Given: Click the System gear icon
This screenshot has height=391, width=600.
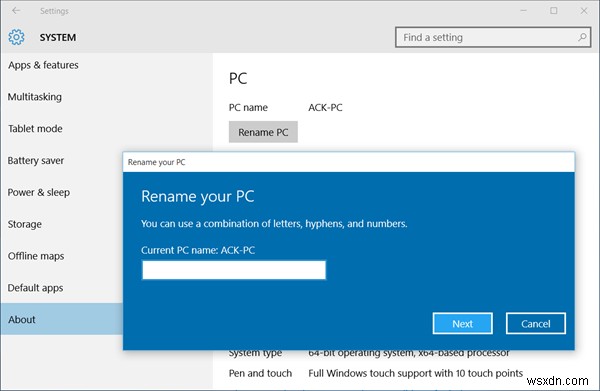Looking at the screenshot, I should point(16,37).
